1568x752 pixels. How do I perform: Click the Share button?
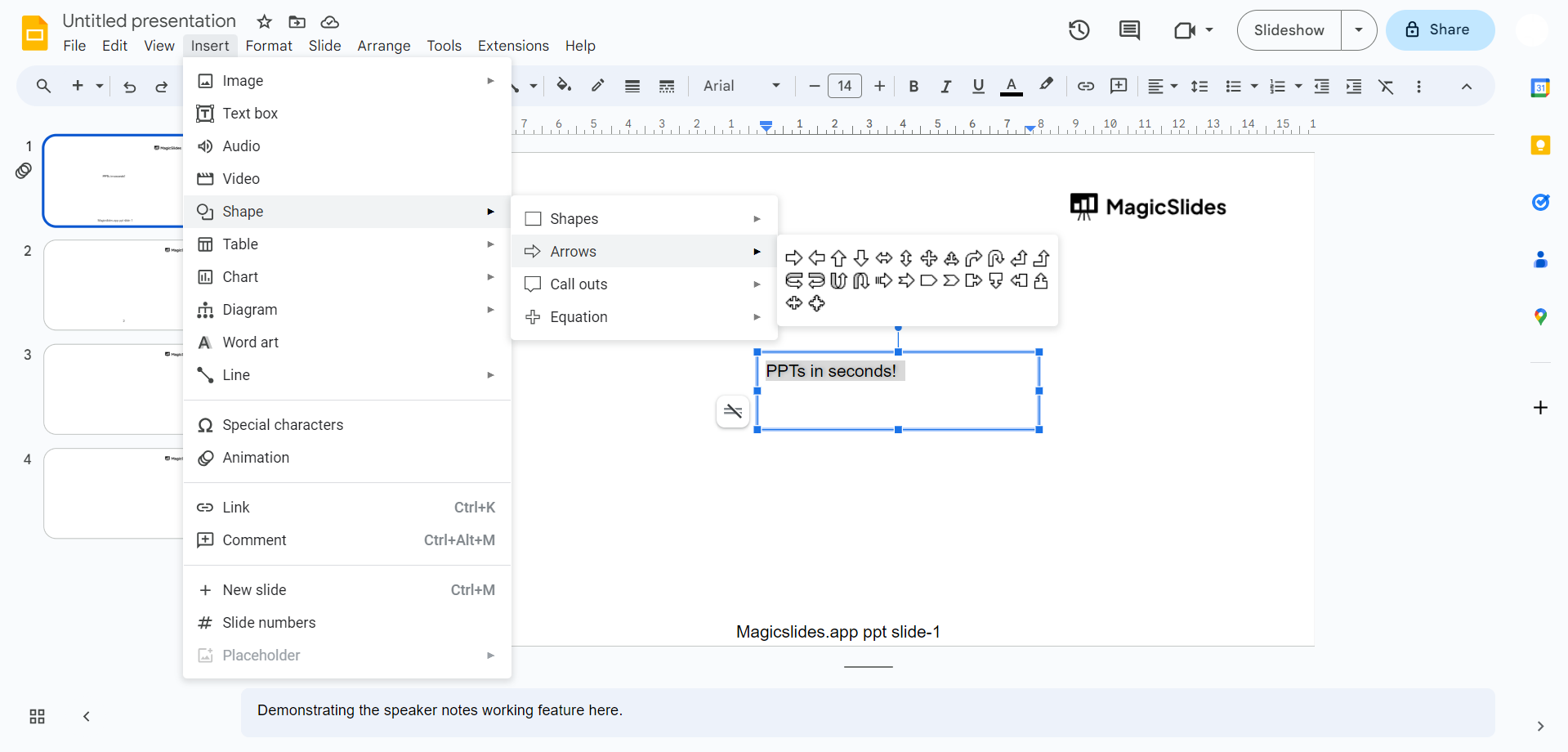[1440, 30]
